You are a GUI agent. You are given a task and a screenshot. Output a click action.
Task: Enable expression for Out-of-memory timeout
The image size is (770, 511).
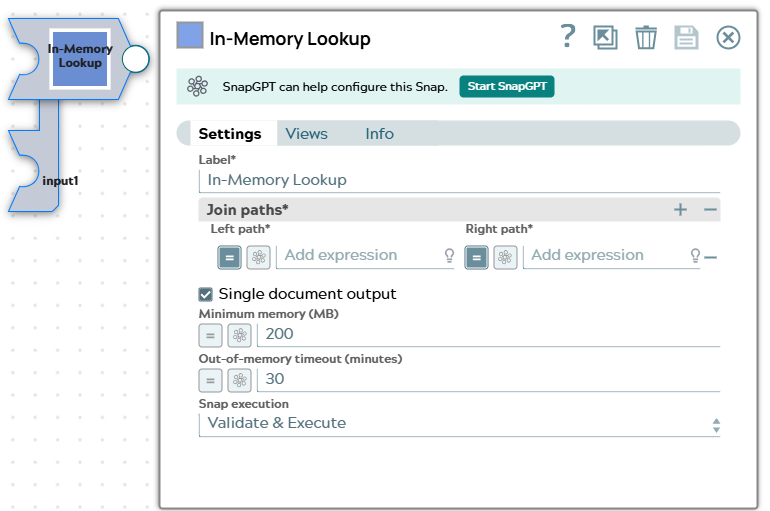pos(210,380)
